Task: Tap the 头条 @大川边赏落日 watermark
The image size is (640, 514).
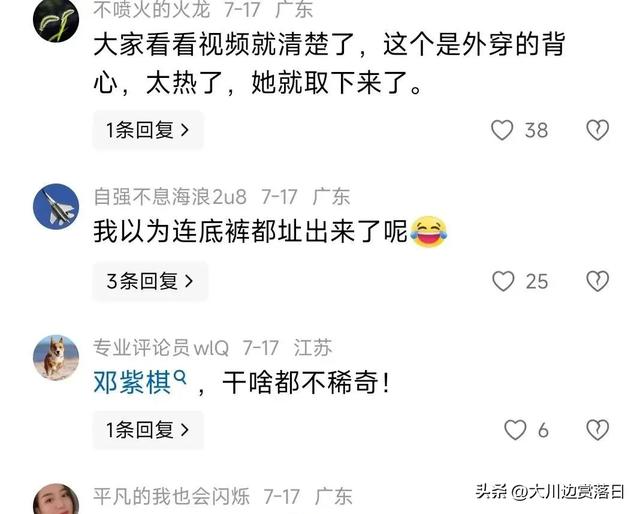Action: pos(550,492)
